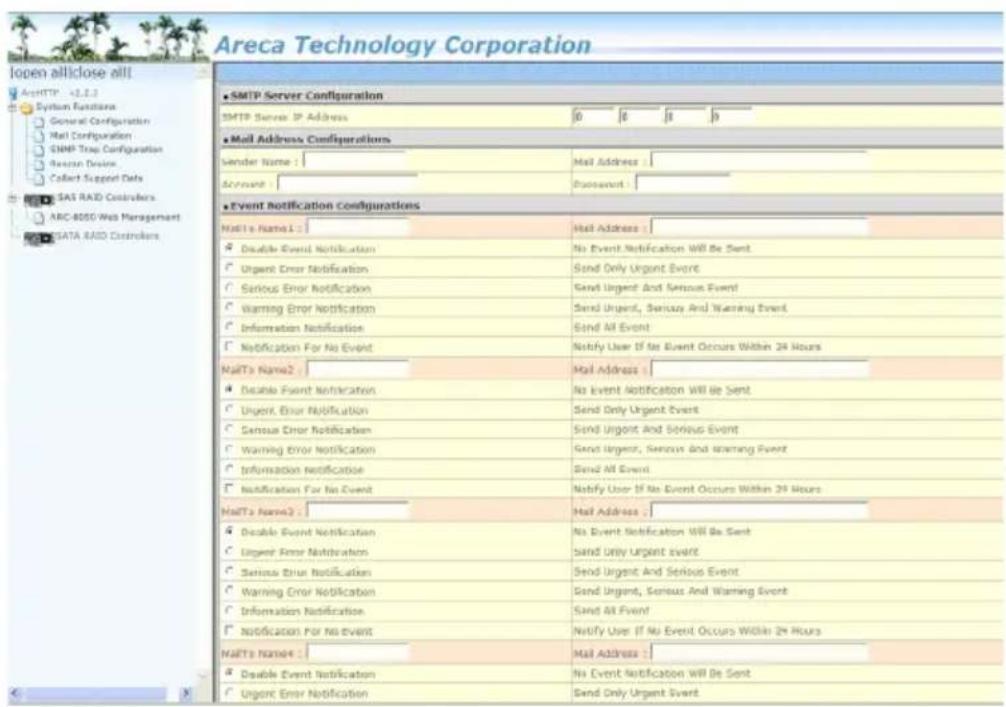Image resolution: width=1006 pixels, height=707 pixels.
Task: Select Warning Error Notification under MailTo Name2
Action: tap(229, 449)
